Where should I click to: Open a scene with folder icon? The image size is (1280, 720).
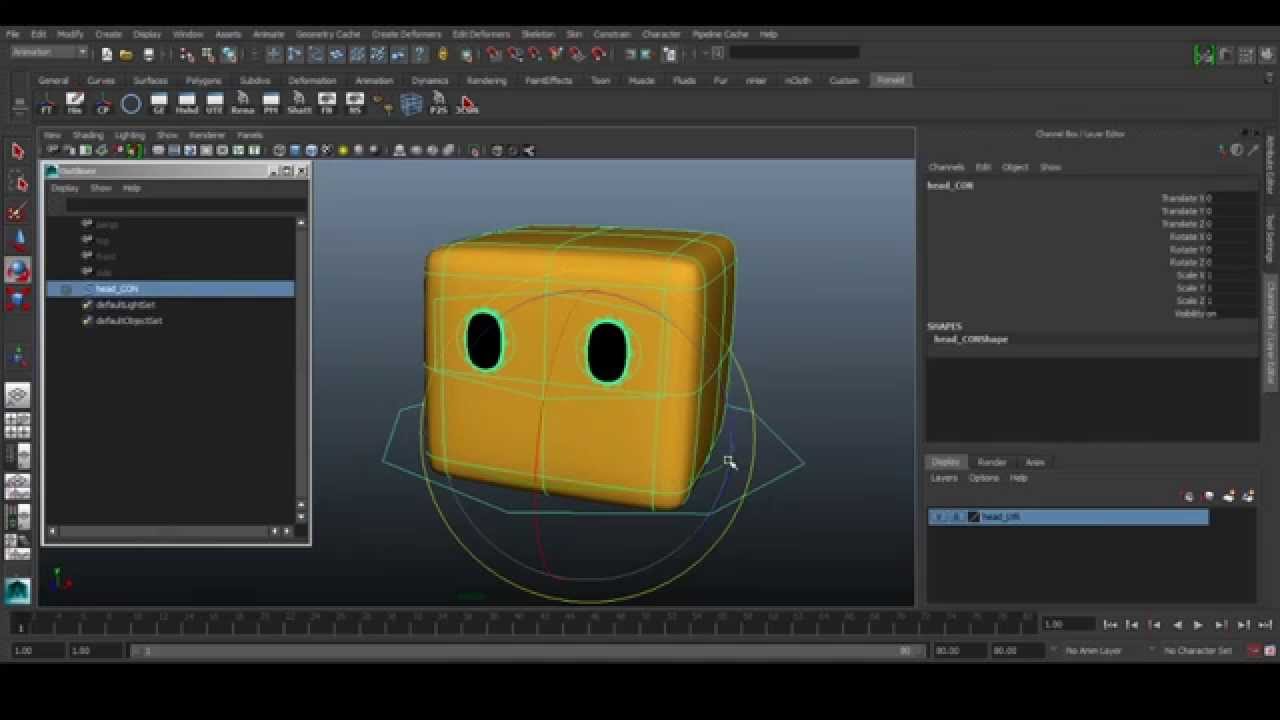click(126, 54)
